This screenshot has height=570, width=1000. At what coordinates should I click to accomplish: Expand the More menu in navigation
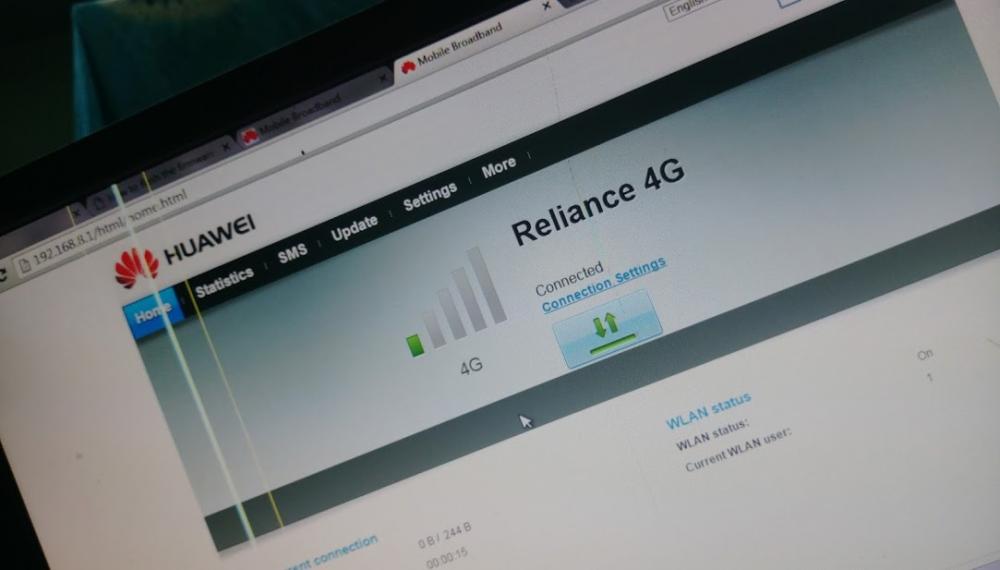(x=499, y=168)
